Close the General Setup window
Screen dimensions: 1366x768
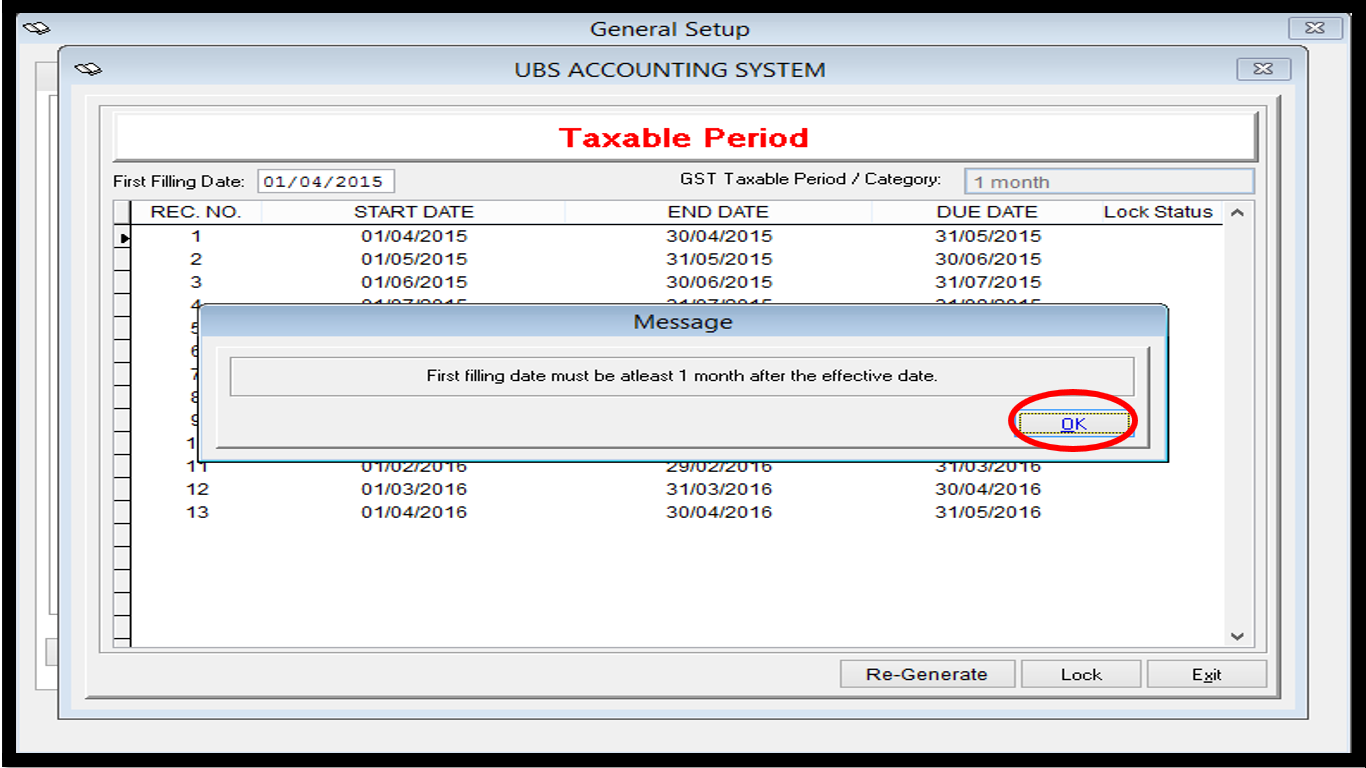[1315, 28]
